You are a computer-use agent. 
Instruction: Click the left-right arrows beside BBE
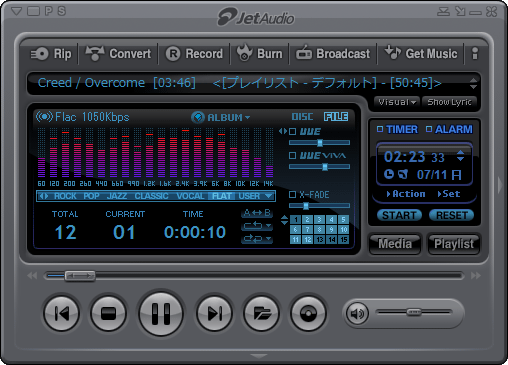click(x=283, y=131)
